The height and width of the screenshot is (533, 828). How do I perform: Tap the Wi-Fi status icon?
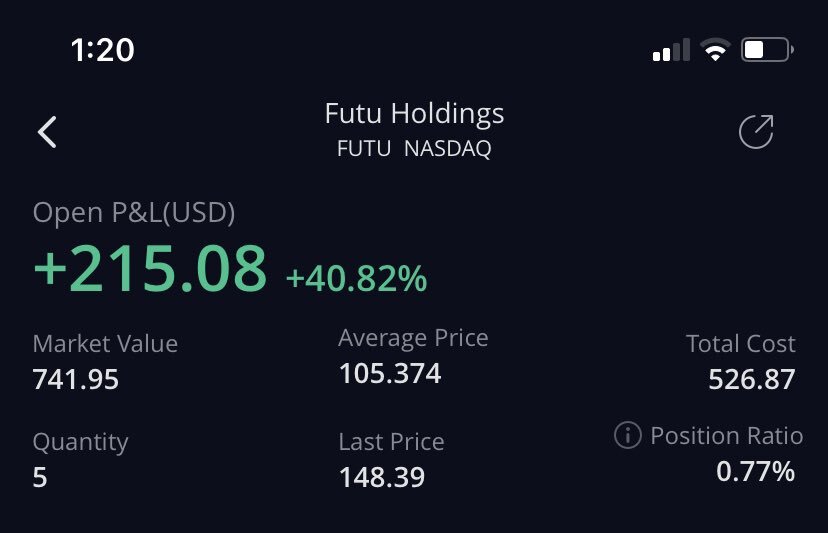(x=715, y=50)
